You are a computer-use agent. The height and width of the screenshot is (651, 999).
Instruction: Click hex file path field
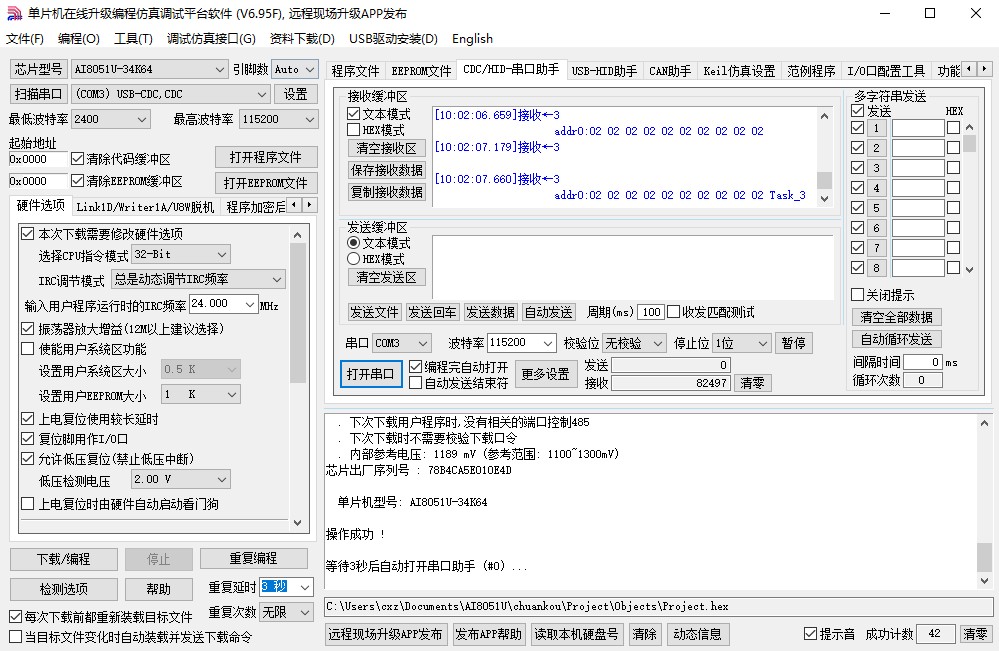click(x=659, y=606)
